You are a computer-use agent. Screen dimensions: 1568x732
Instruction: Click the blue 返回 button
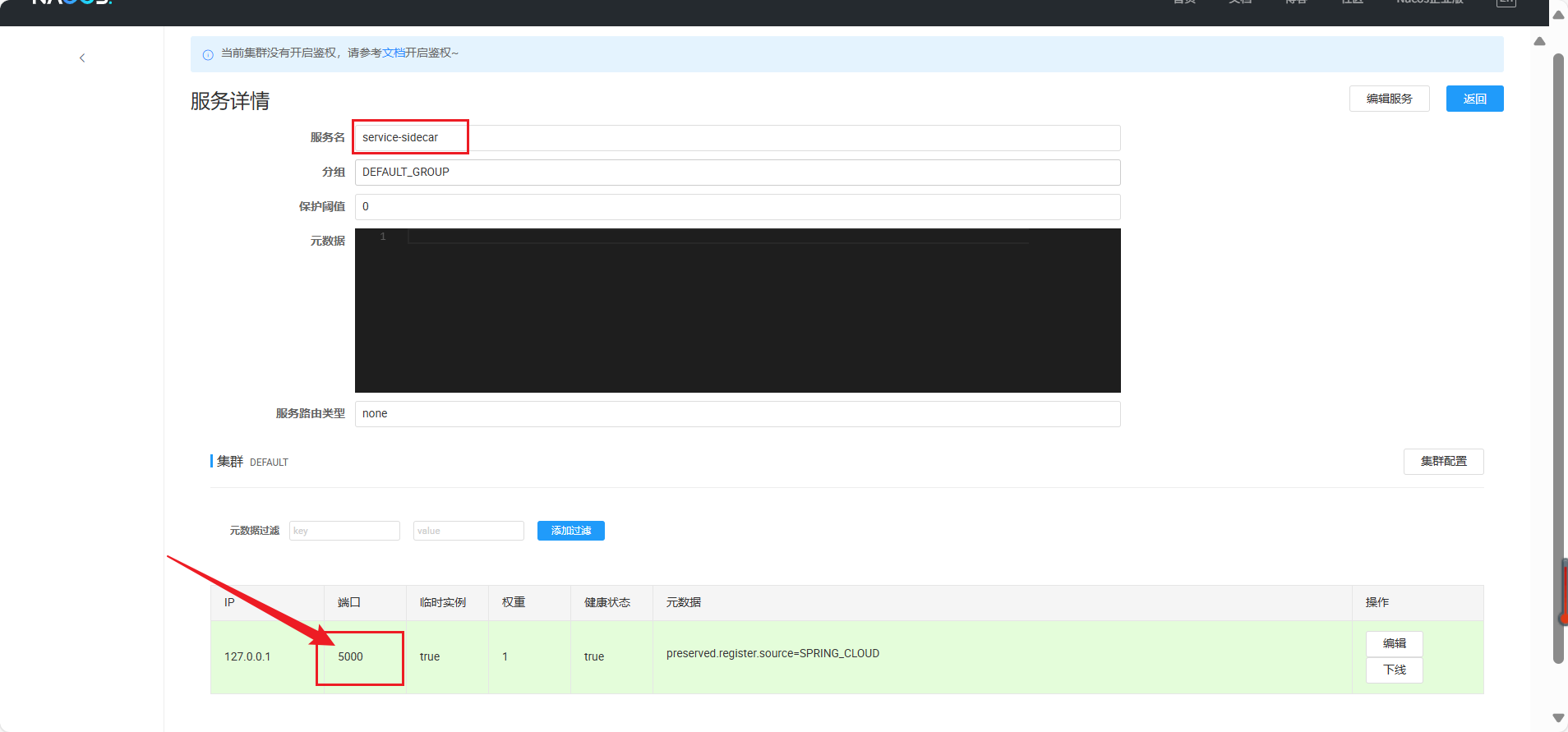[1474, 99]
